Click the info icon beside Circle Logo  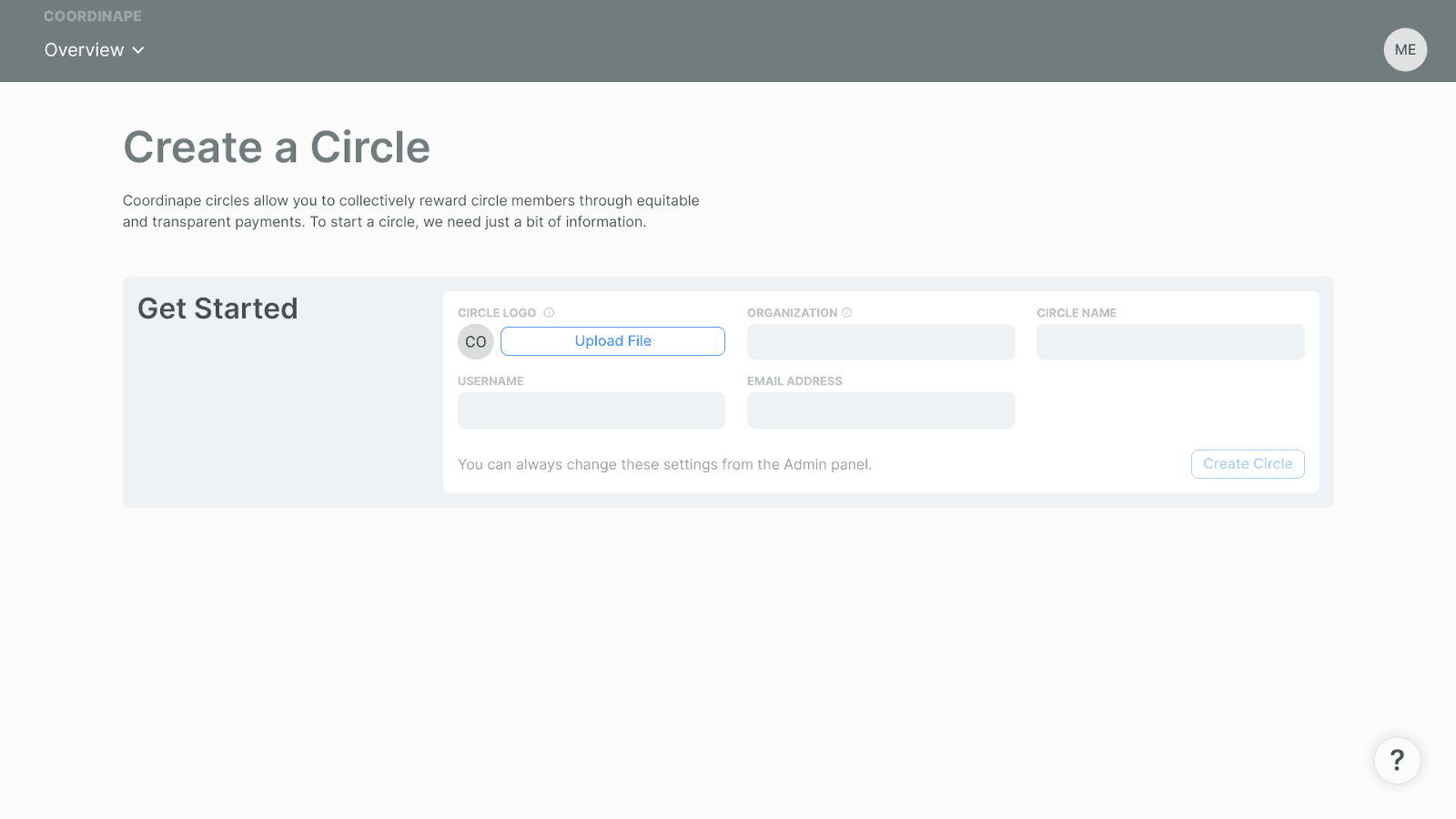550,311
